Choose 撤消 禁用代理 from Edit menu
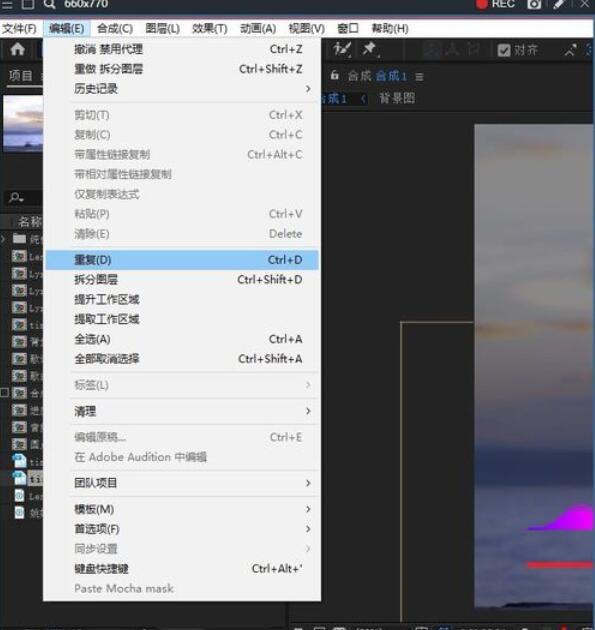595x630 pixels. (182, 49)
